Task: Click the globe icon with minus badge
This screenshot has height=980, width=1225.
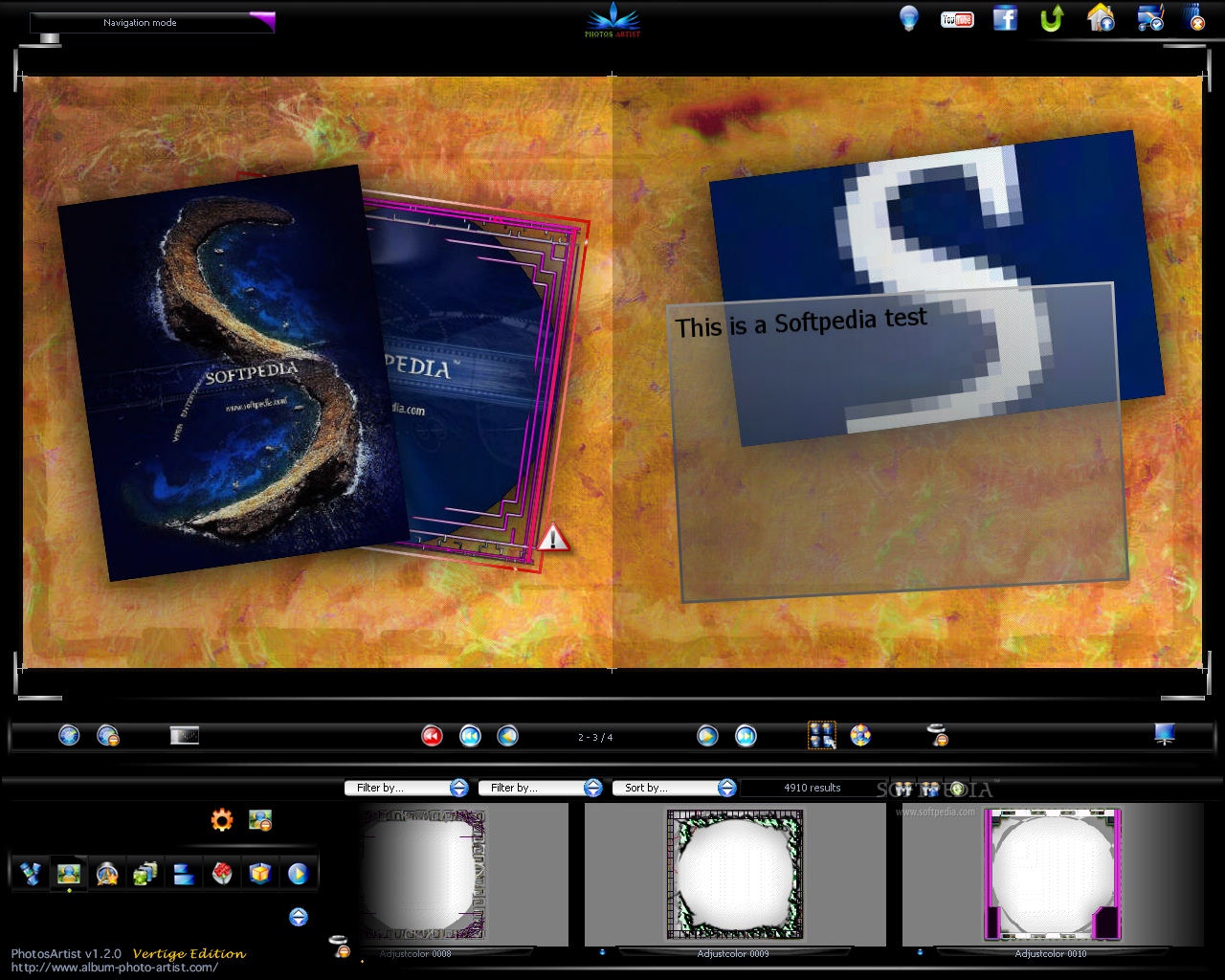Action: (108, 735)
